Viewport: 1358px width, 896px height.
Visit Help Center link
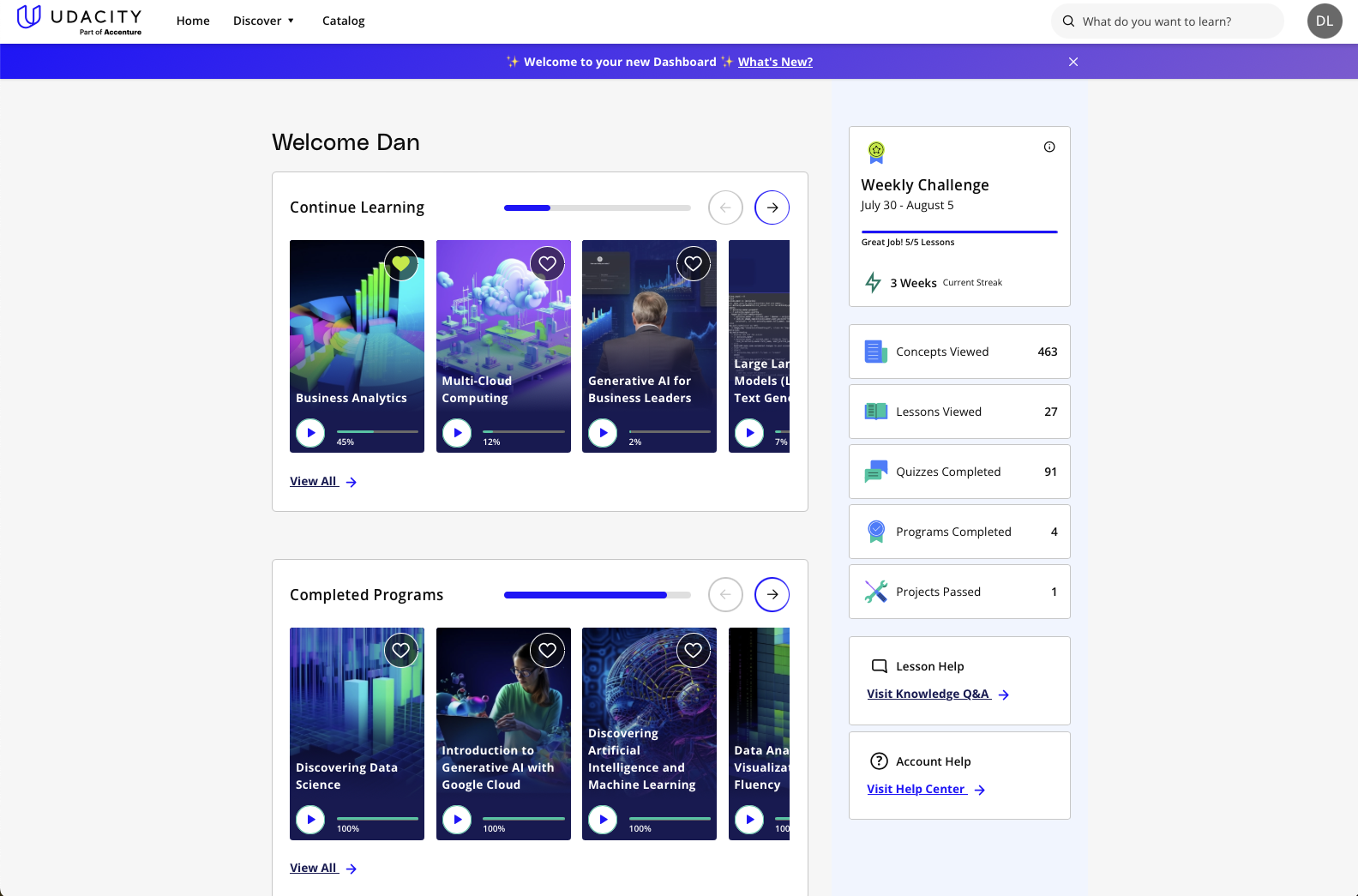click(926, 789)
